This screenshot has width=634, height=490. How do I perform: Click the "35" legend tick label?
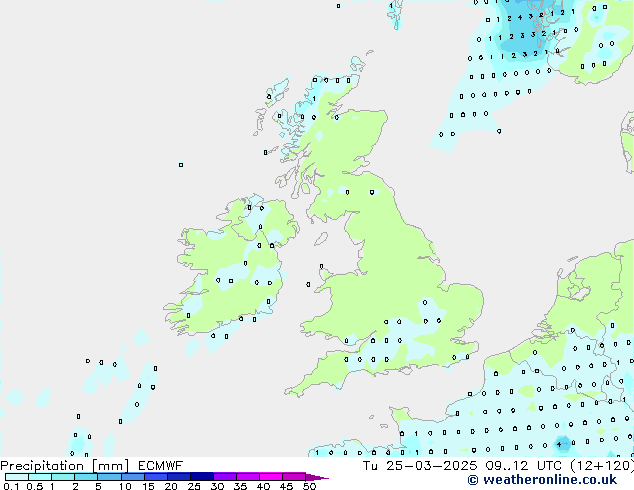click(x=240, y=486)
